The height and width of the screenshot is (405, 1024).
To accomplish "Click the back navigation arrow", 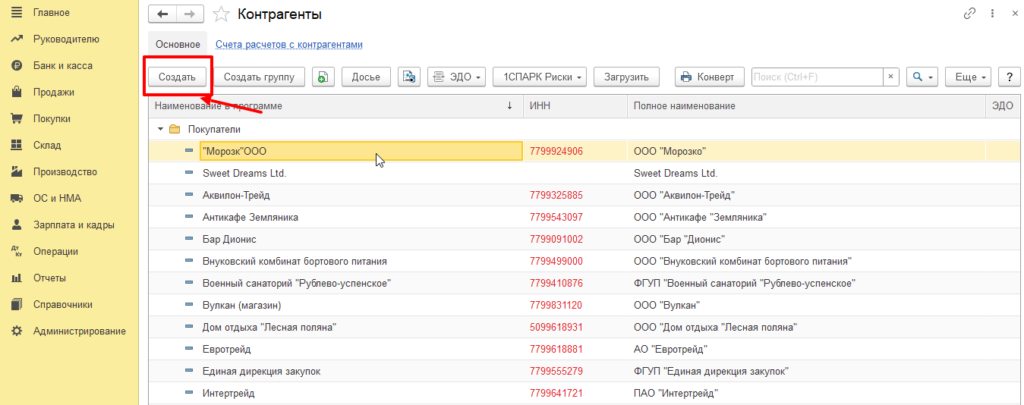I will click(163, 14).
